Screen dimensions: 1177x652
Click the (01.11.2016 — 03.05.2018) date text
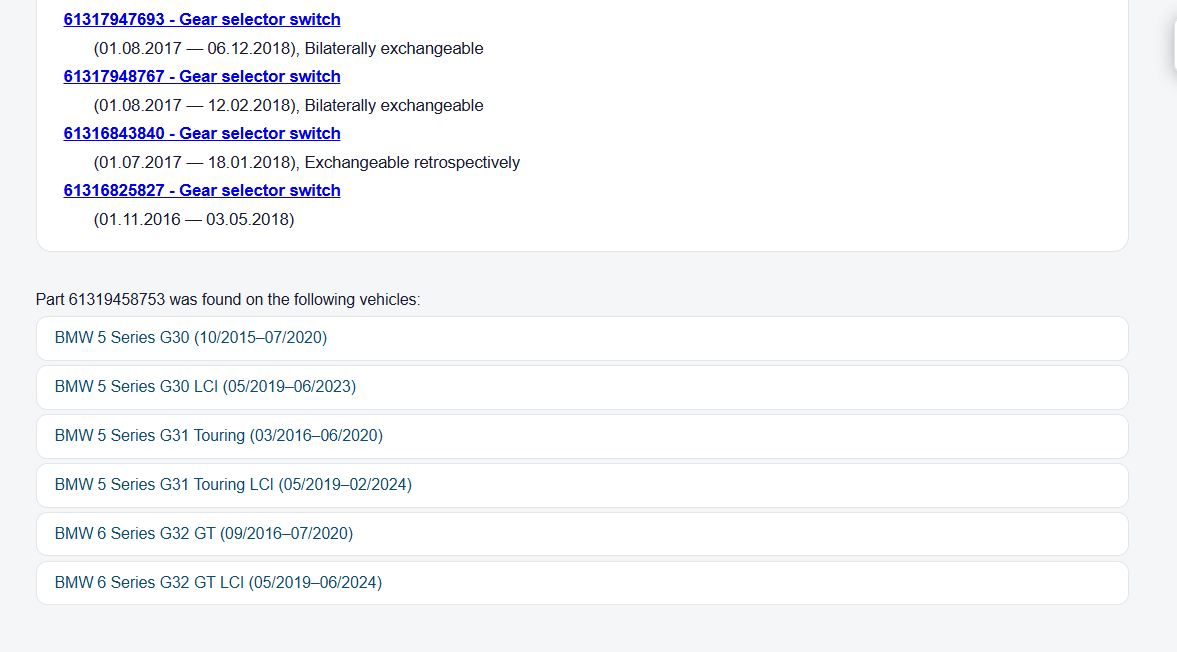(194, 220)
